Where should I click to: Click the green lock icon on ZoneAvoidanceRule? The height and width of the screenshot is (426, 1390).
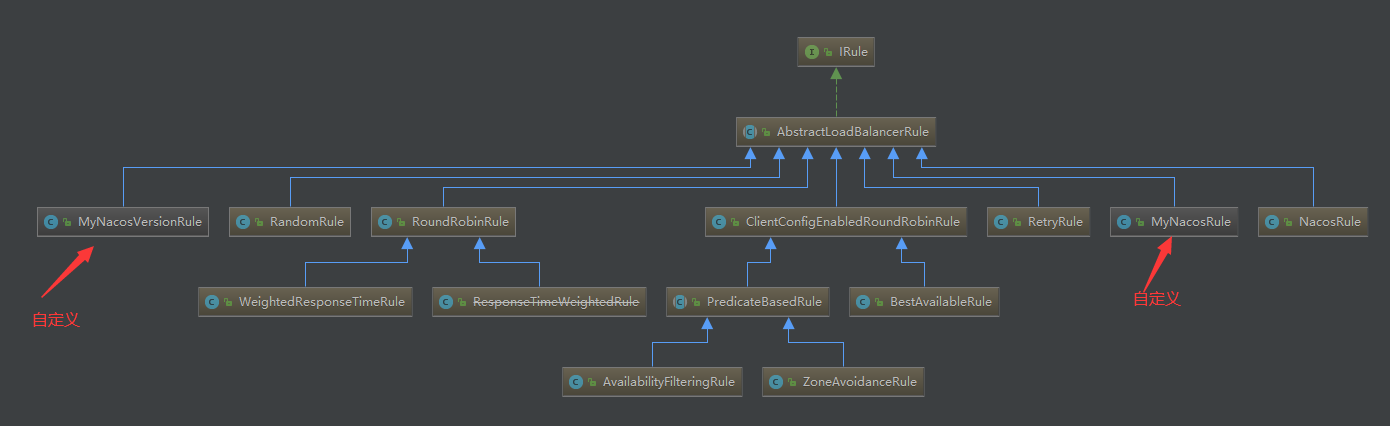pos(792,382)
